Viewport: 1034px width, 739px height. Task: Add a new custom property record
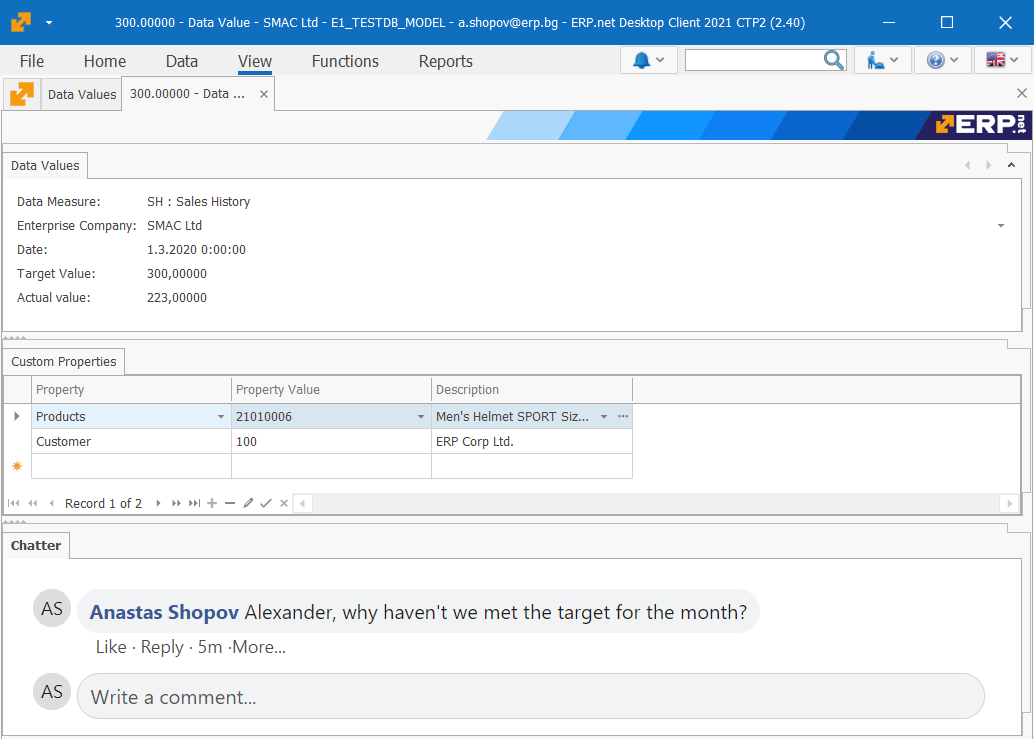coord(212,503)
